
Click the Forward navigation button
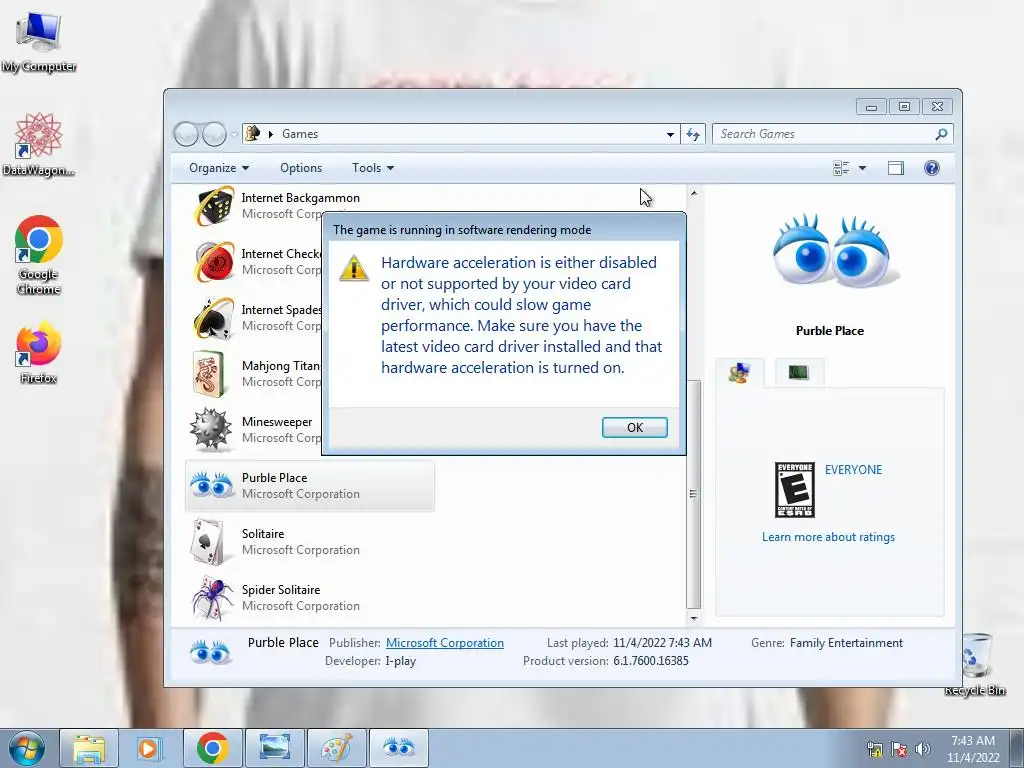(x=214, y=134)
